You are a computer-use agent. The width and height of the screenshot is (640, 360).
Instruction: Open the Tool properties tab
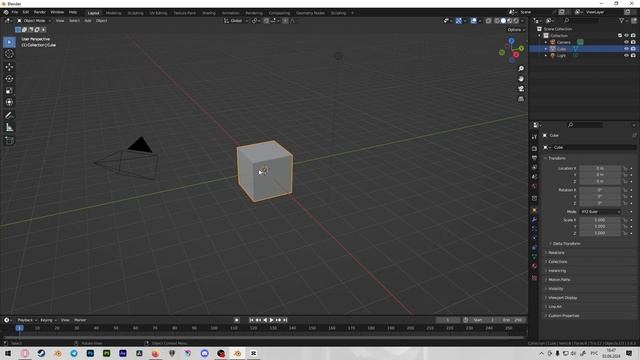point(534,137)
